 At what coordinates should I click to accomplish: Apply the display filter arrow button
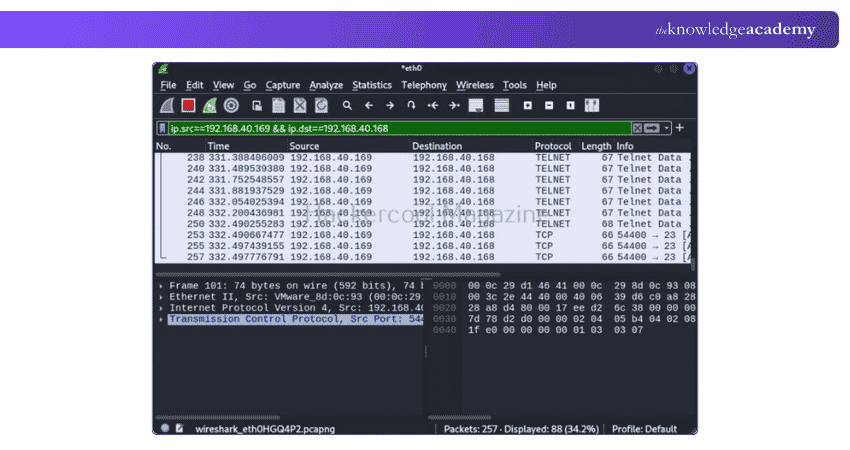pos(652,128)
